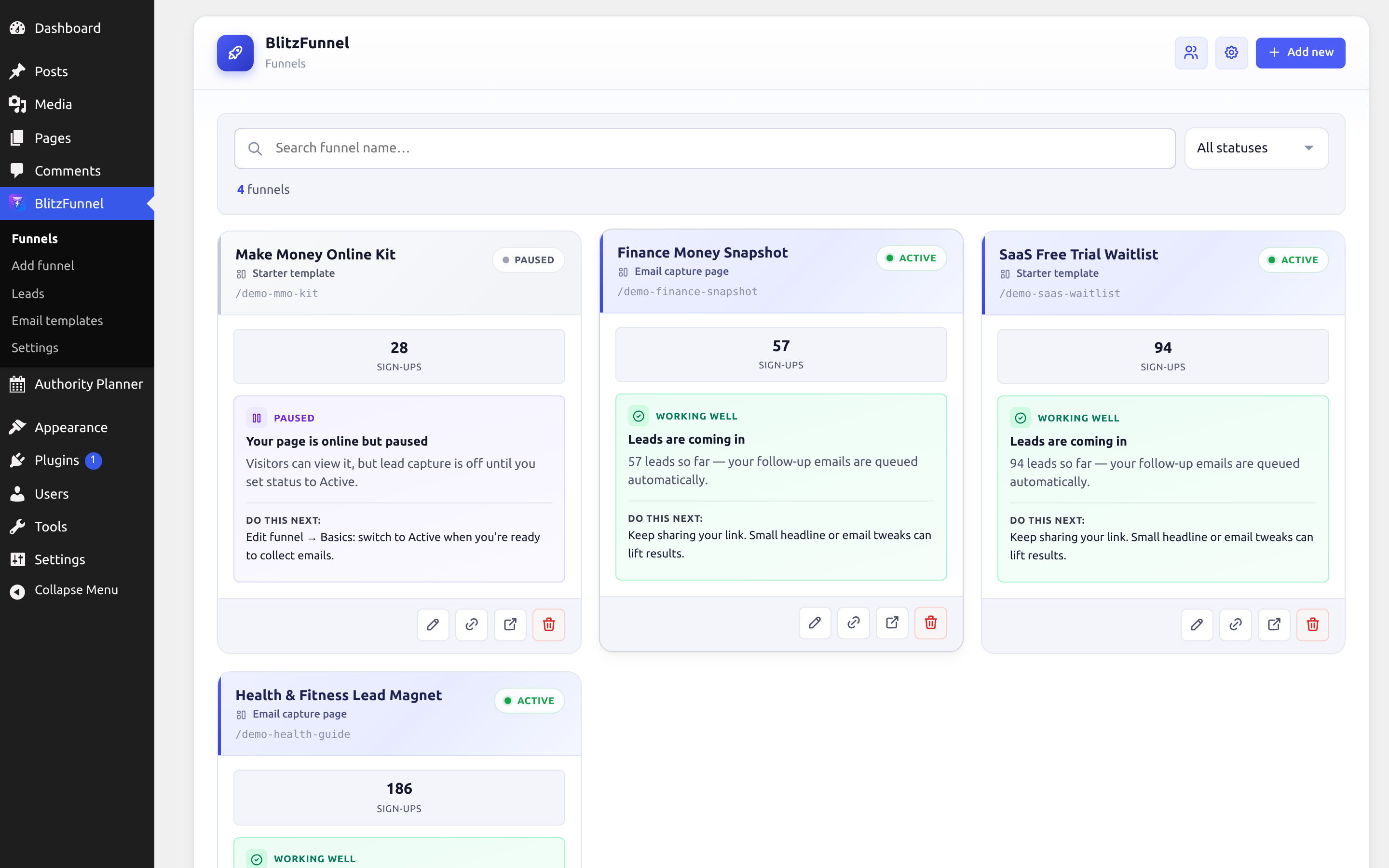Open Finance Money Snapshot page externally
The image size is (1389, 868).
[892, 623]
